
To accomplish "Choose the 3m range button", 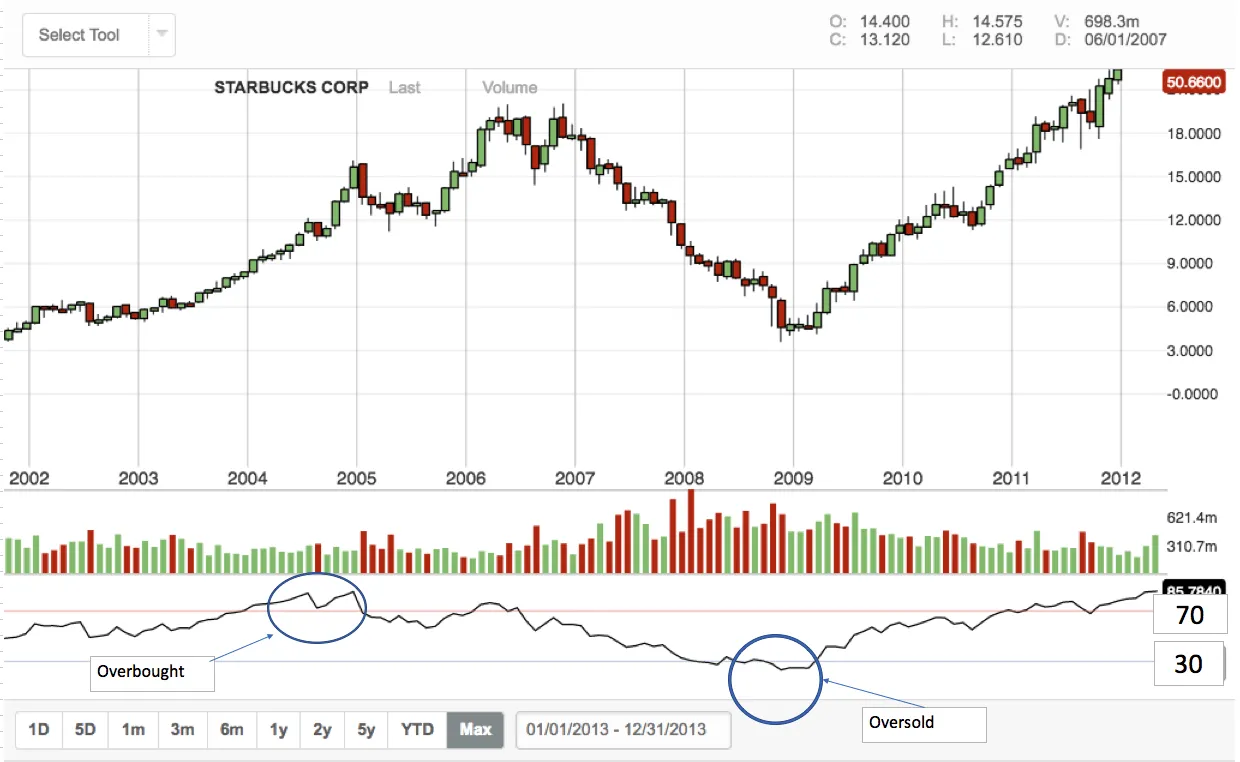I will coord(182,729).
